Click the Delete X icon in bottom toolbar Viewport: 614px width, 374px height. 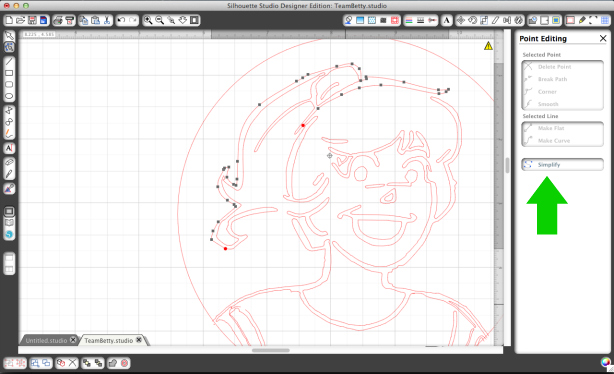(x=72, y=363)
